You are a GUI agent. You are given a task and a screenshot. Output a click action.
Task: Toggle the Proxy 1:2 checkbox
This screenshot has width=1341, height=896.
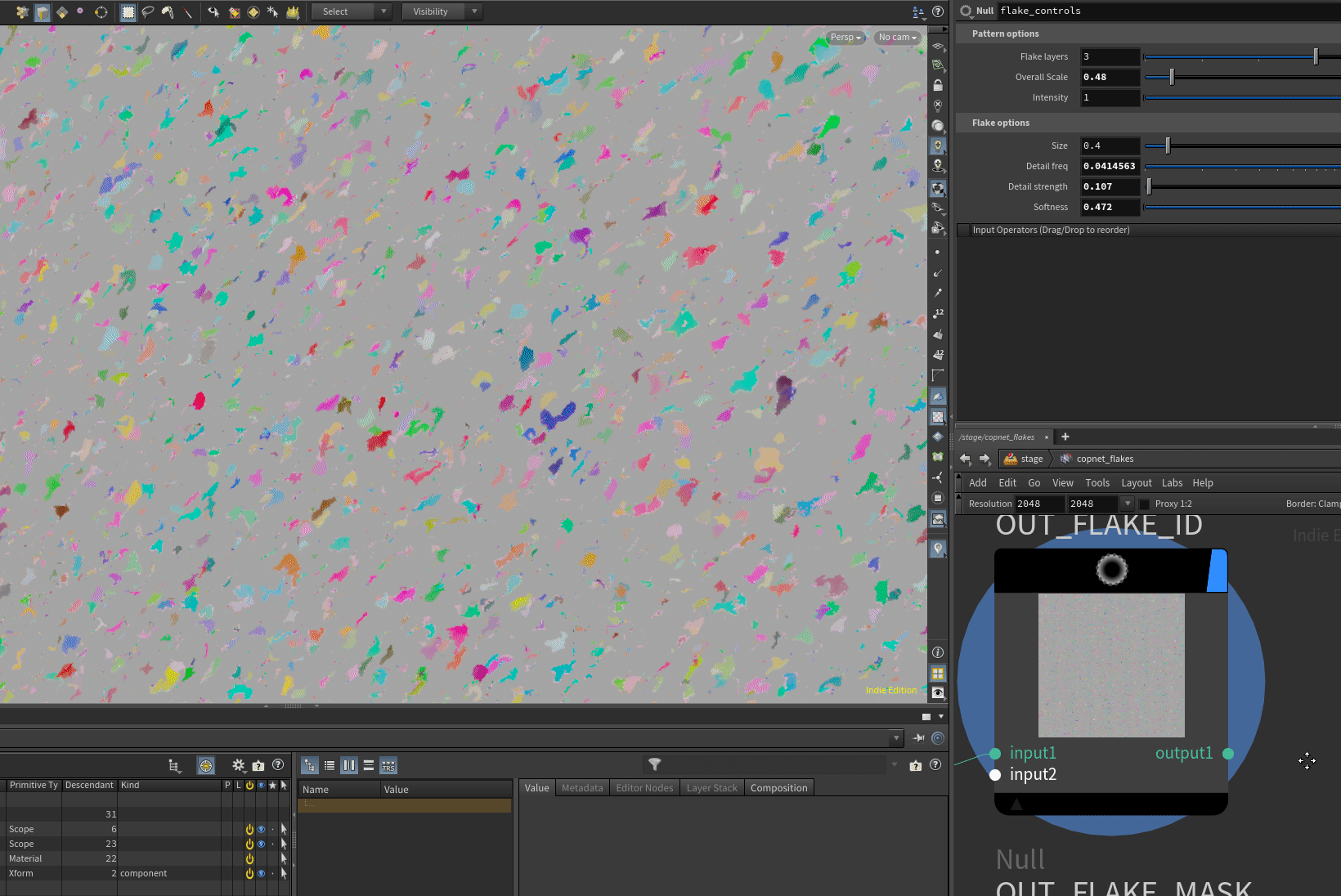[1144, 504]
